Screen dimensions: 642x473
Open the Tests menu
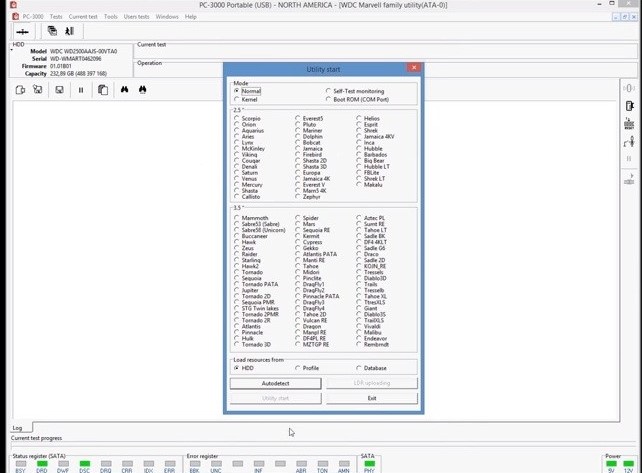click(56, 17)
